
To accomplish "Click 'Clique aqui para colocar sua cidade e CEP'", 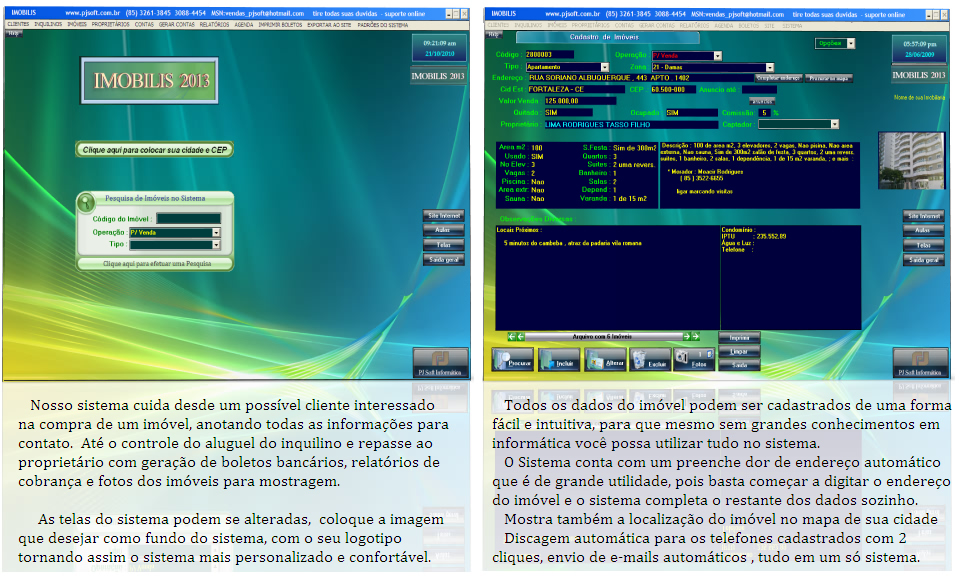I will 154,149.
